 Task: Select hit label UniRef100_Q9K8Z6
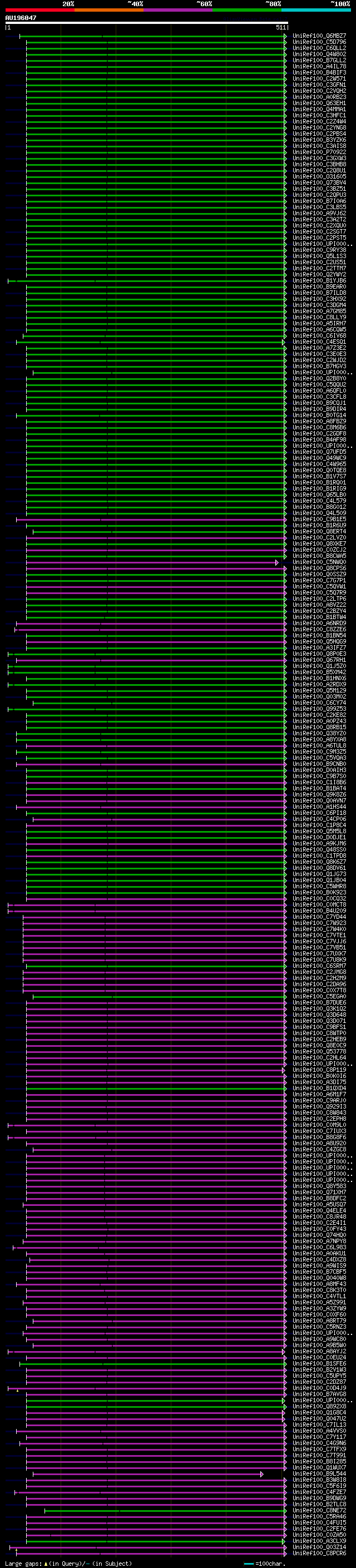coord(319,794)
